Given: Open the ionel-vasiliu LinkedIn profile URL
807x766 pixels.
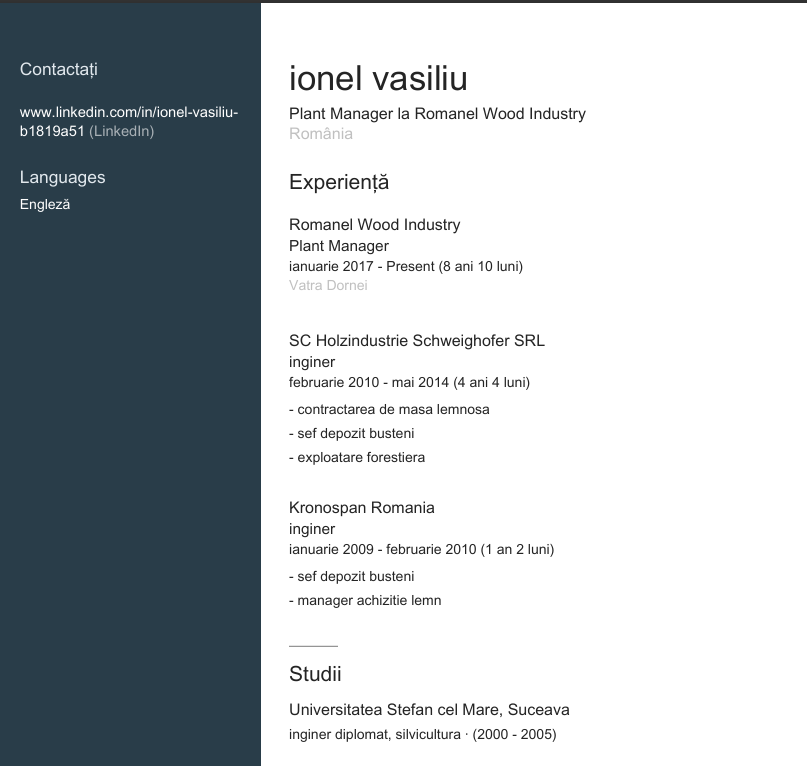Looking at the screenshot, I should [128, 112].
